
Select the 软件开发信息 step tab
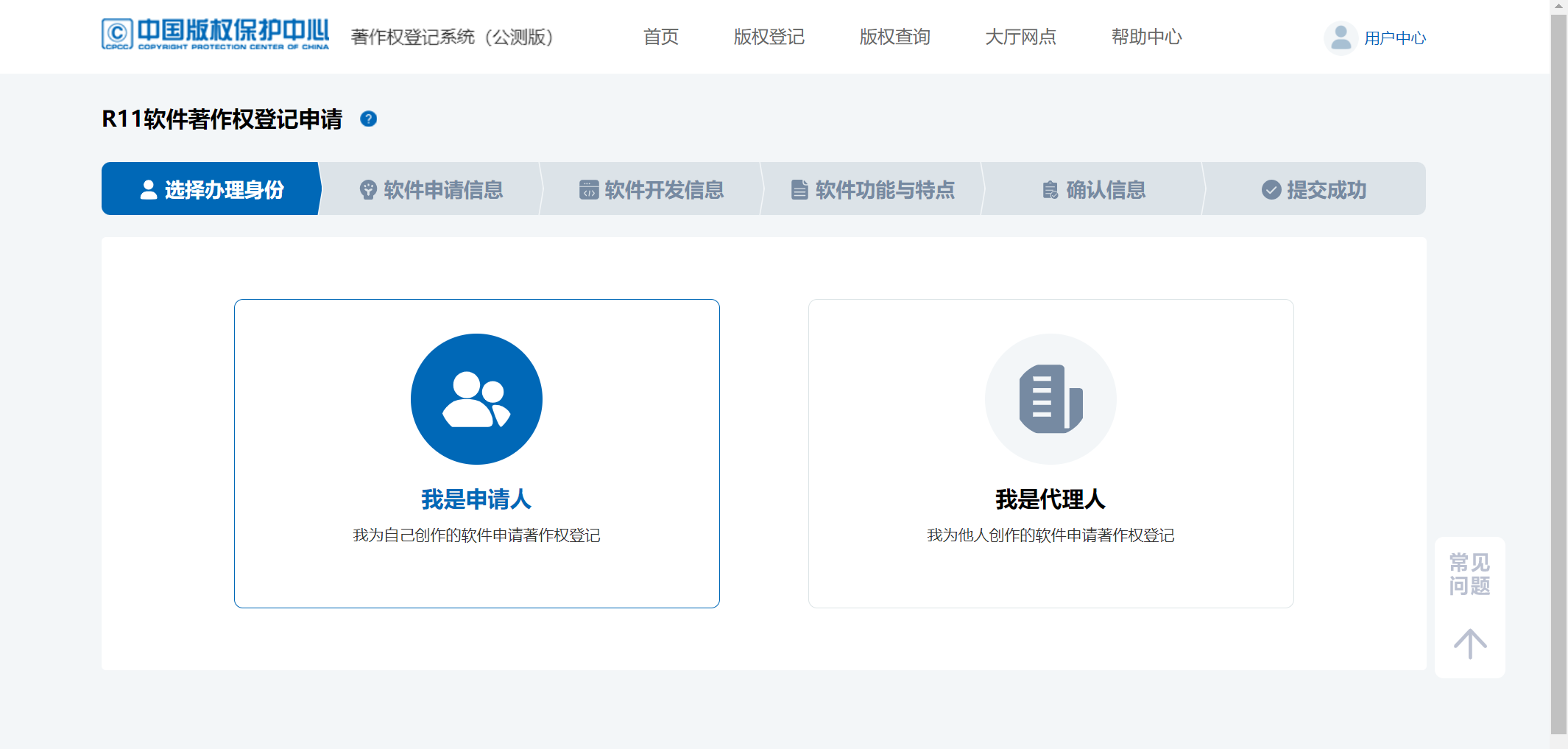pyautogui.click(x=652, y=189)
